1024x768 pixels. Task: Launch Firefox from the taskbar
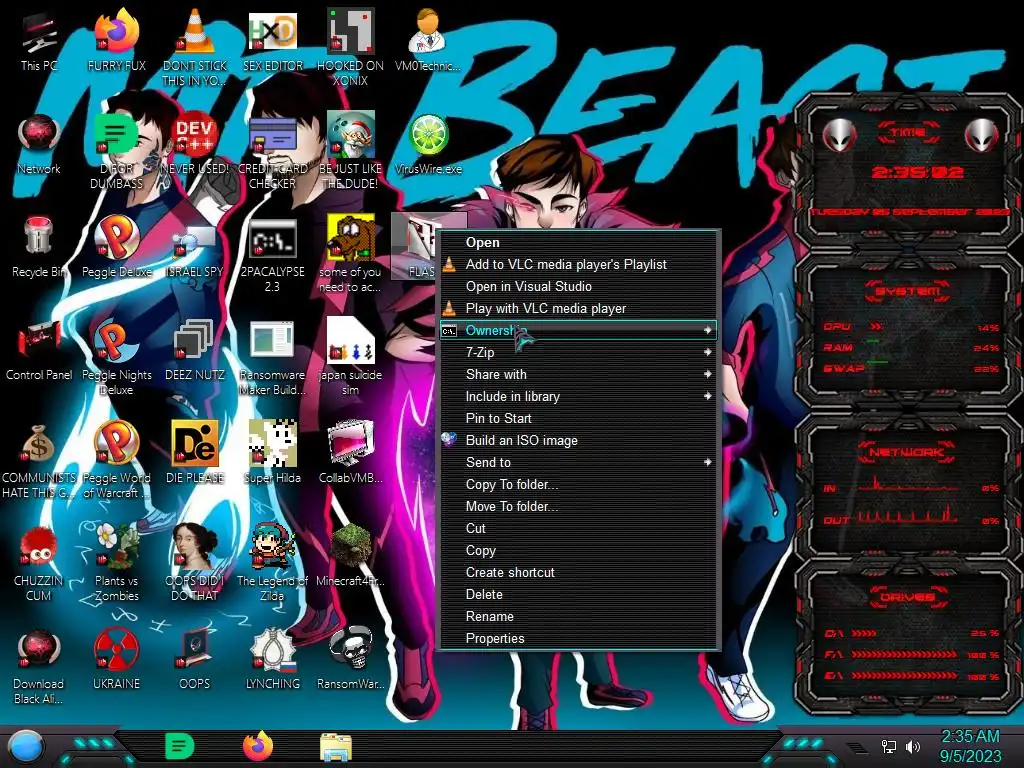coord(258,746)
